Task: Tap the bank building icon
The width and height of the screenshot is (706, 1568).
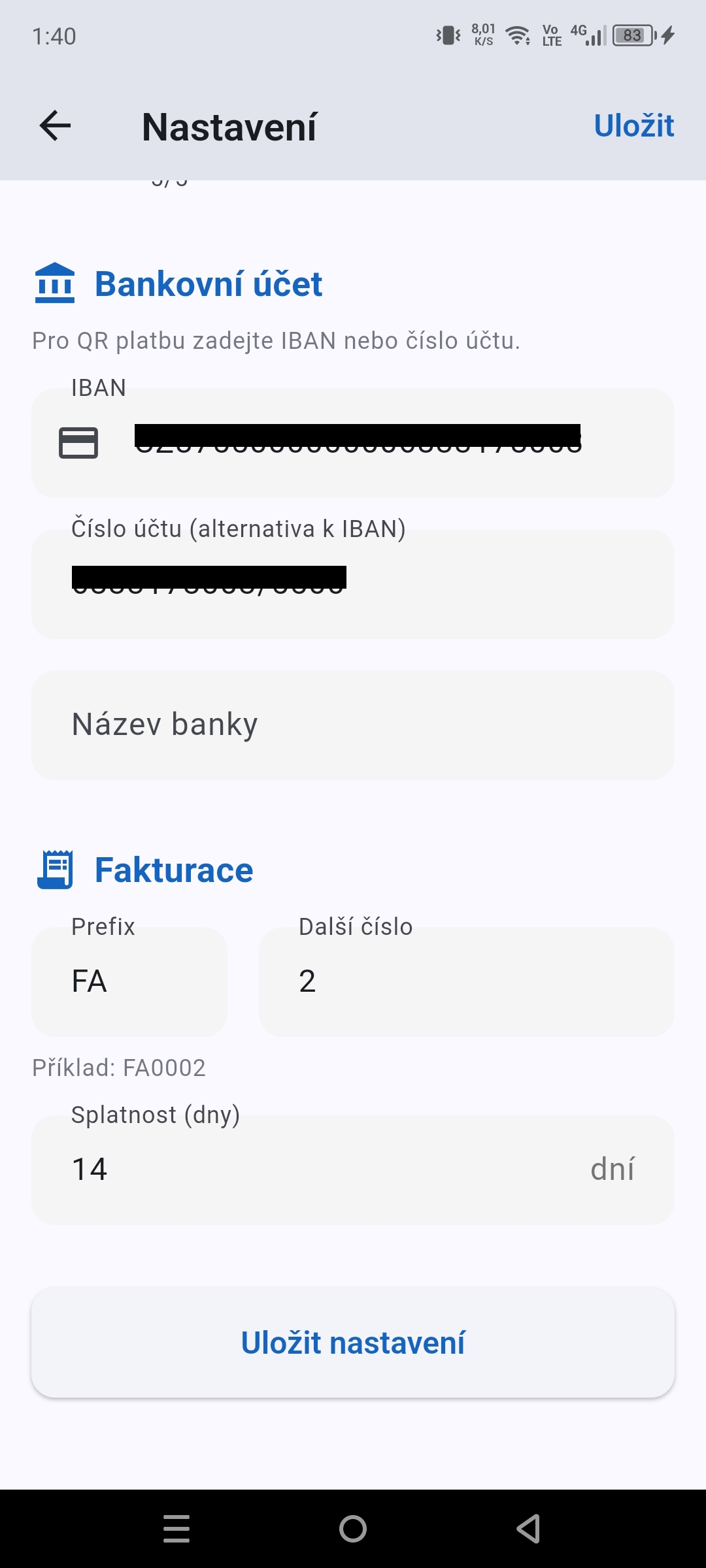Action: click(x=55, y=283)
